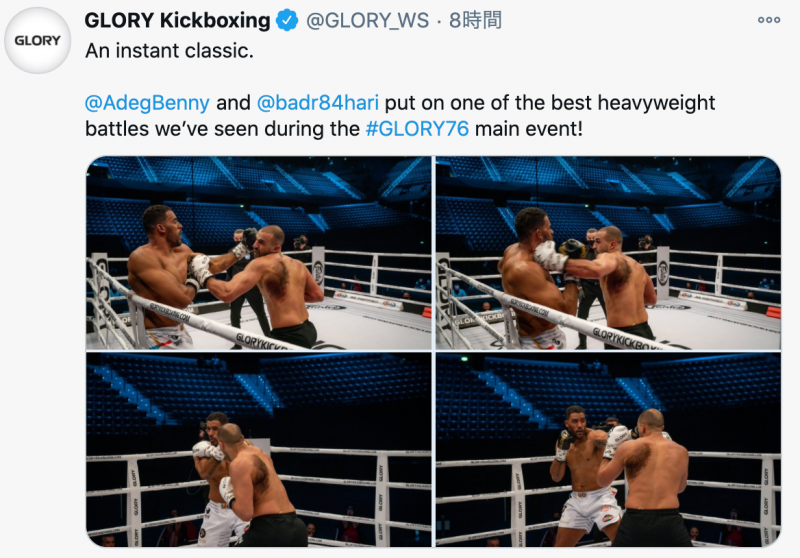Open the top-left fight photo
800x558 pixels.
(259, 253)
